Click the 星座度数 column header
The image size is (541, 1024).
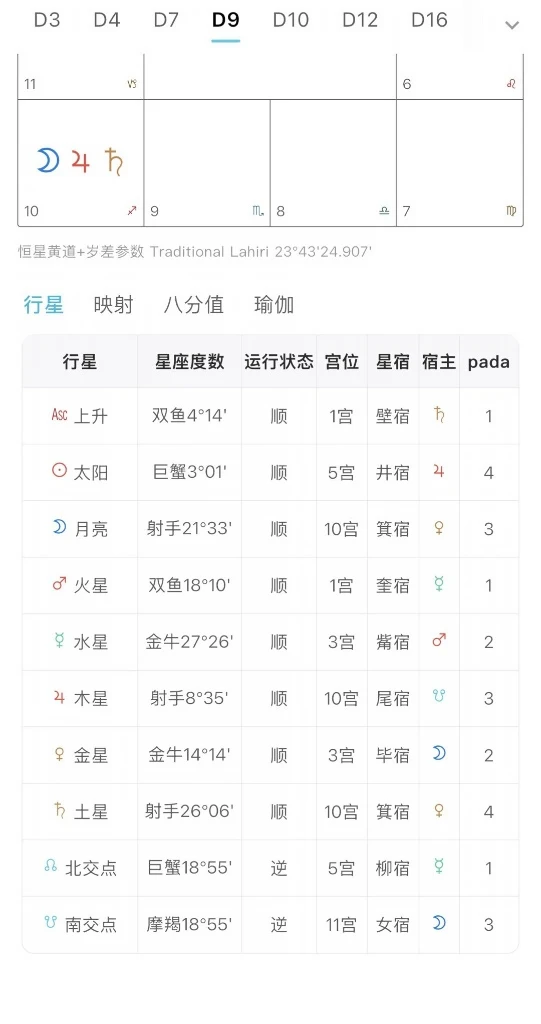click(189, 362)
